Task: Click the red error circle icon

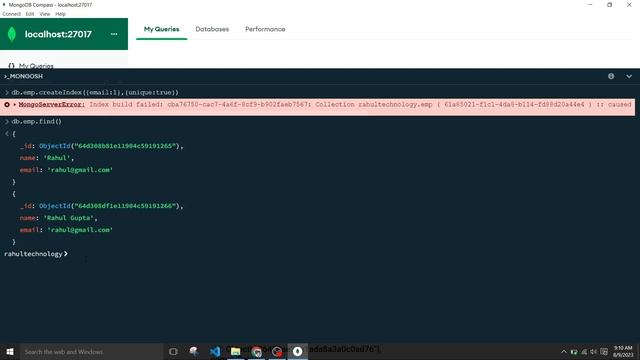Action: [7, 105]
